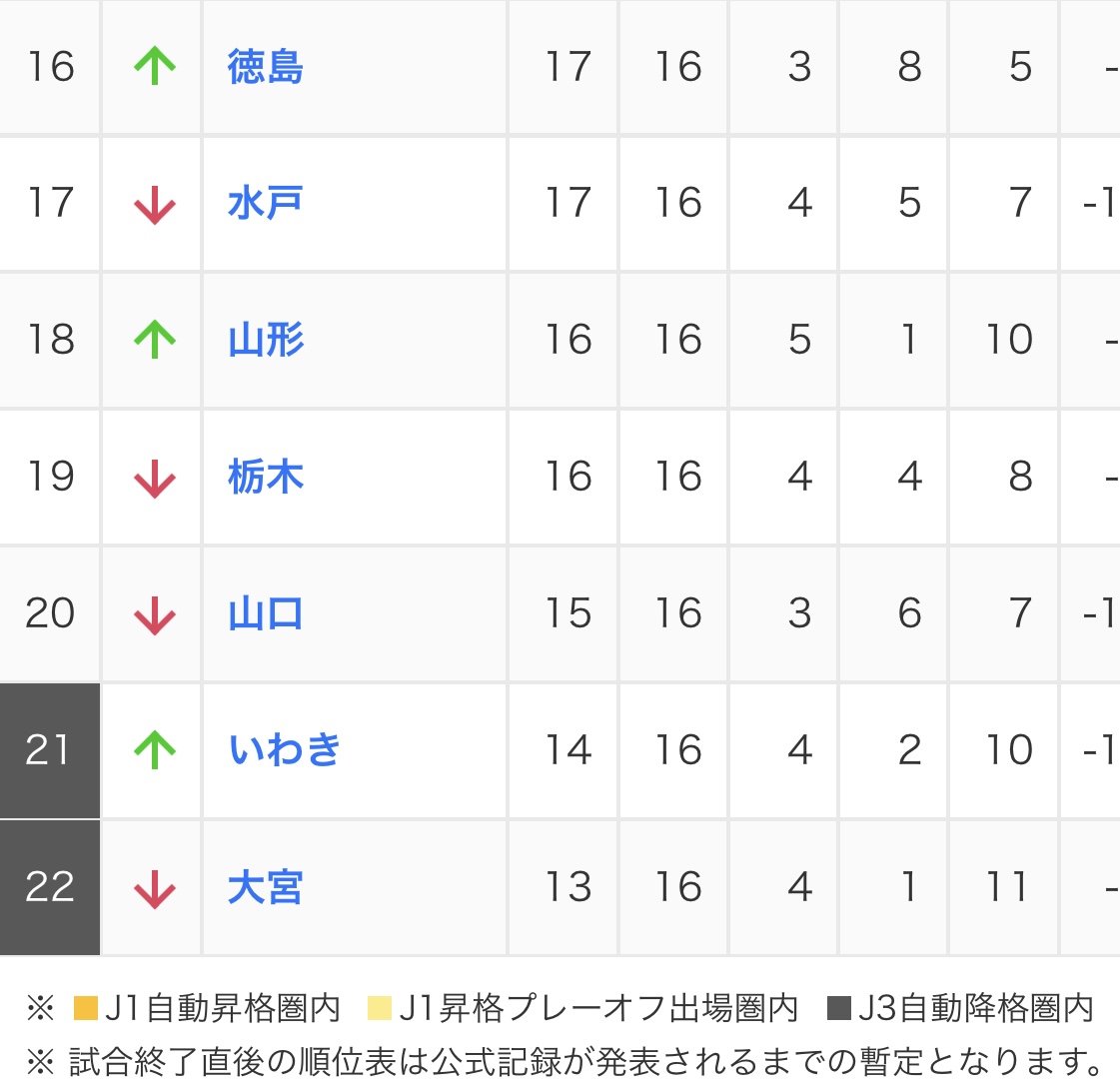Click the green up arrow beside いわき
The image size is (1120, 1086).
(x=155, y=750)
